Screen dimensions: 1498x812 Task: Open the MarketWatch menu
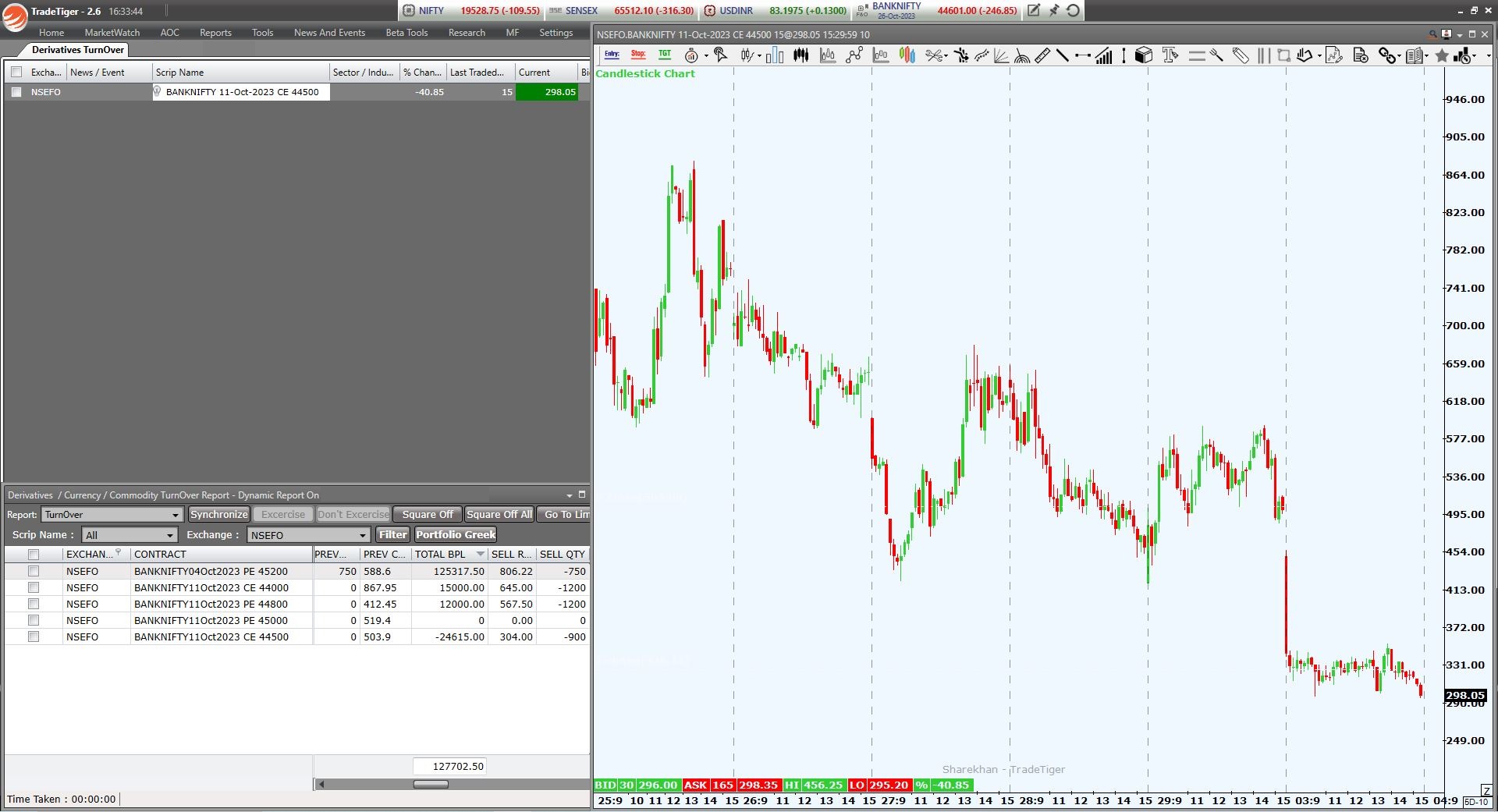[x=112, y=33]
